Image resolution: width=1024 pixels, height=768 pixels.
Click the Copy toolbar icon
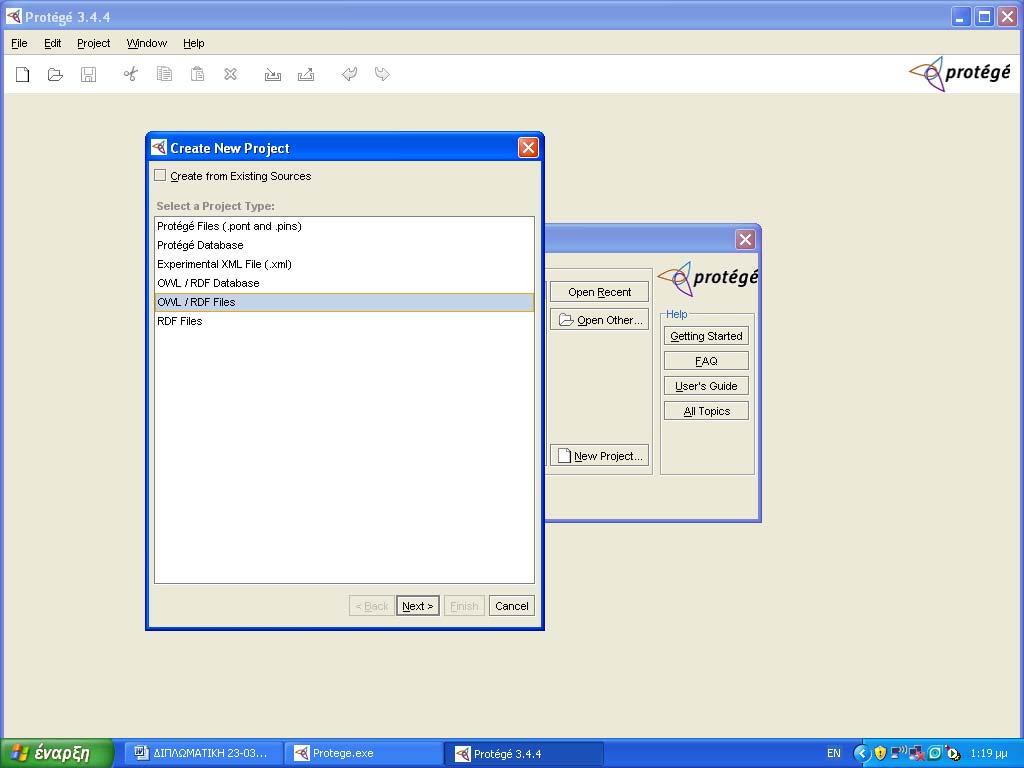165,74
